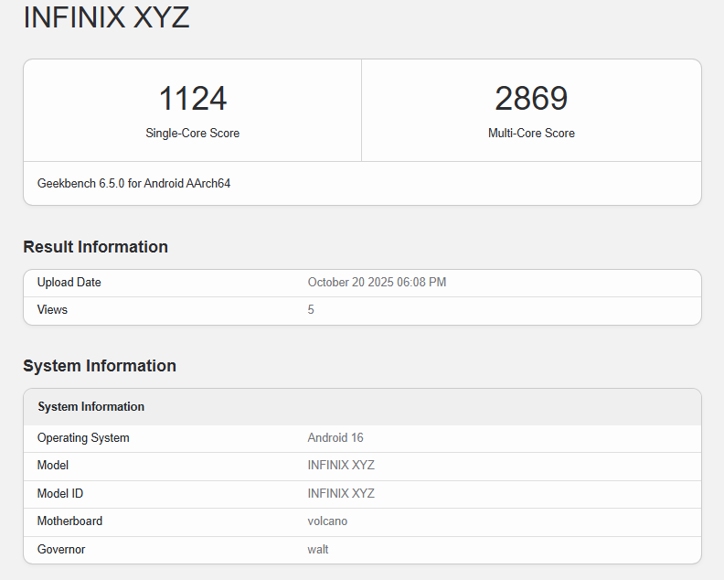Viewport: 724px width, 580px height.
Task: Click Geekbench 6.5.0 for Android AArch64 text
Action: [134, 183]
